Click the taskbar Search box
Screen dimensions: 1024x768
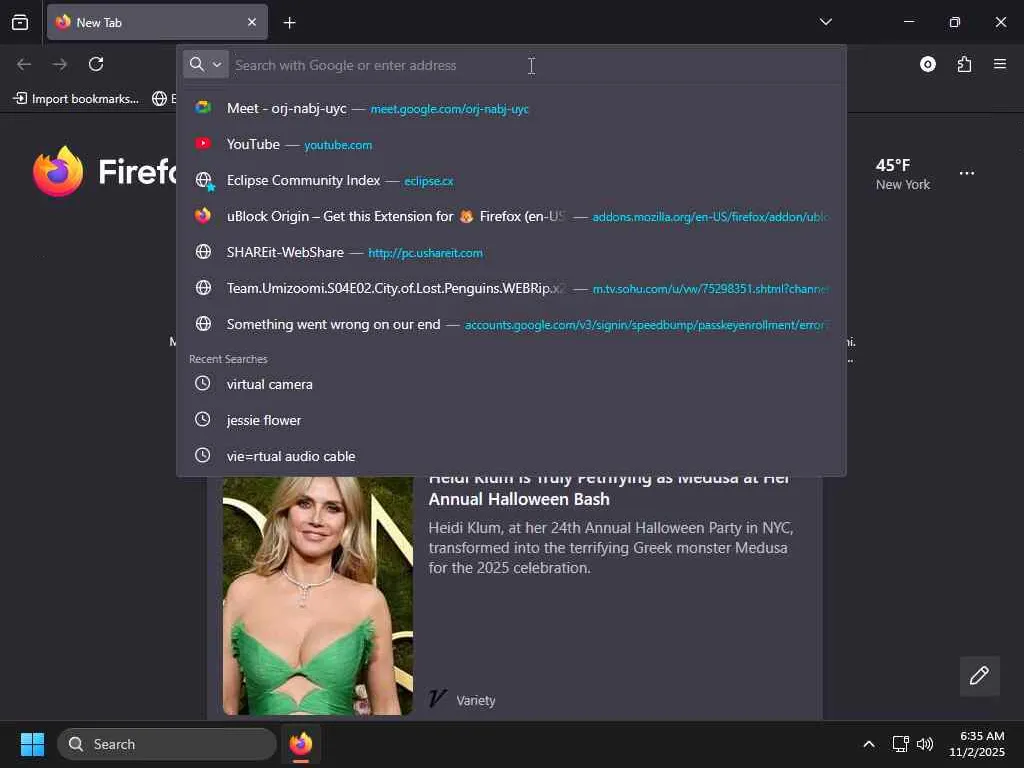point(167,744)
